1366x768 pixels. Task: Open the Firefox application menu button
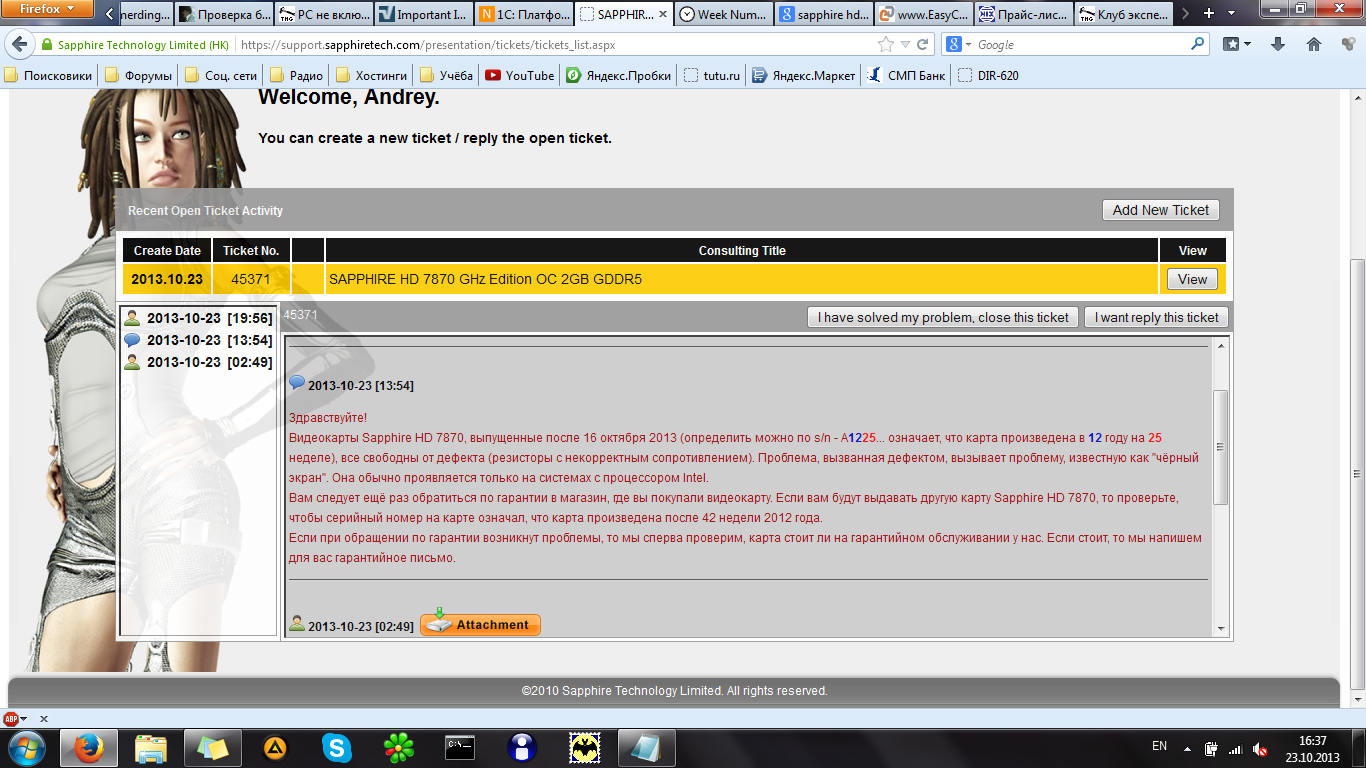pyautogui.click(x=48, y=9)
